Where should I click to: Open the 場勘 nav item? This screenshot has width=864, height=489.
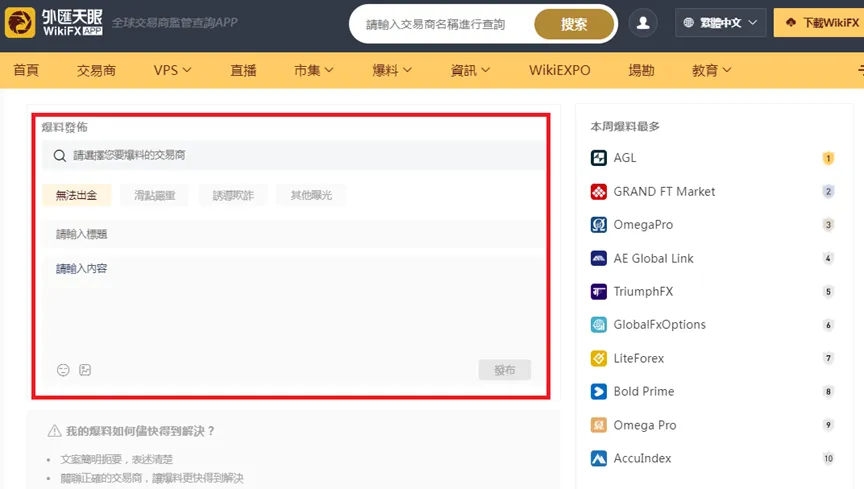(641, 71)
